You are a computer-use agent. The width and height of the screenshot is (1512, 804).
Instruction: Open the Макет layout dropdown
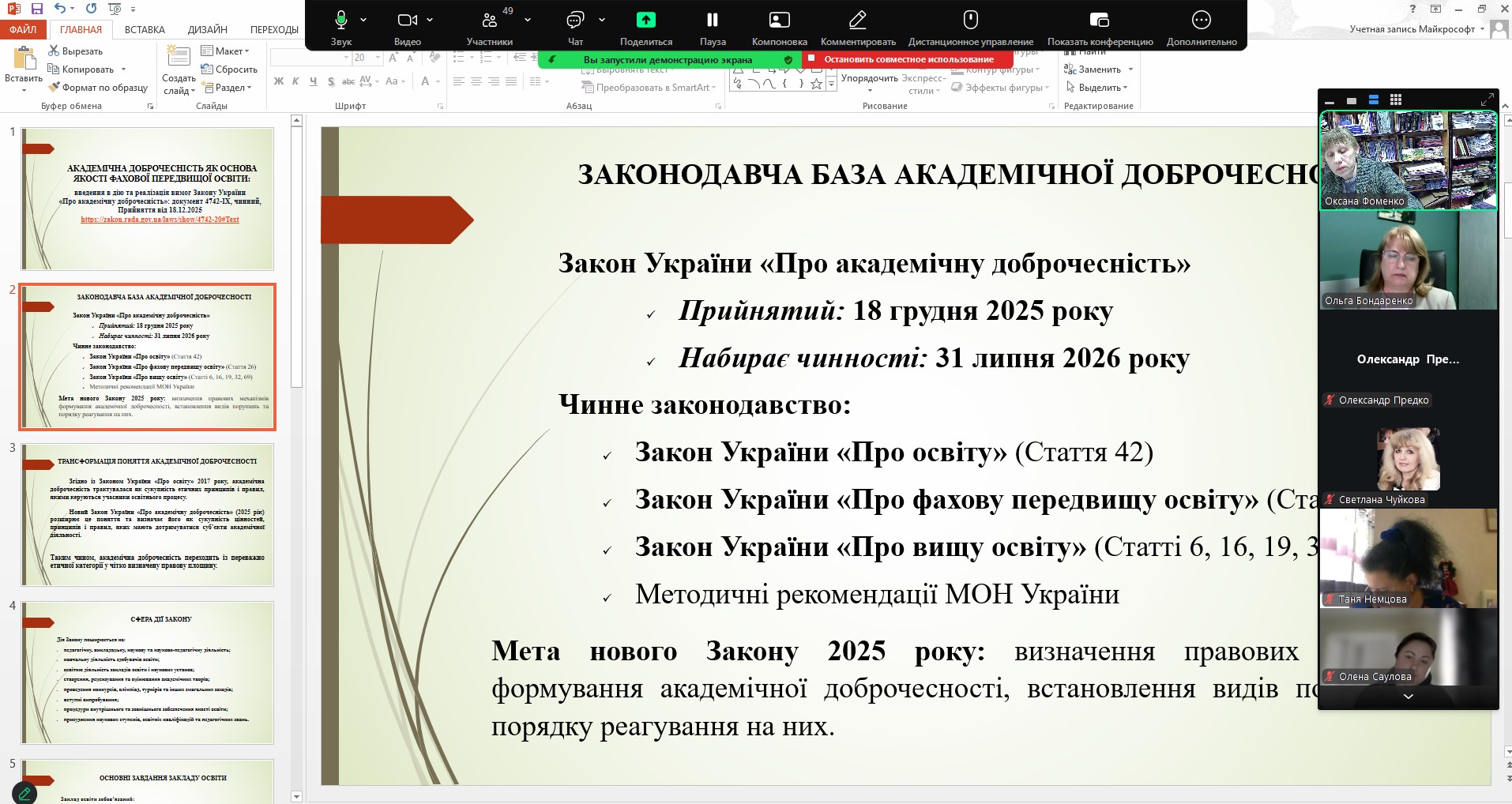click(225, 51)
